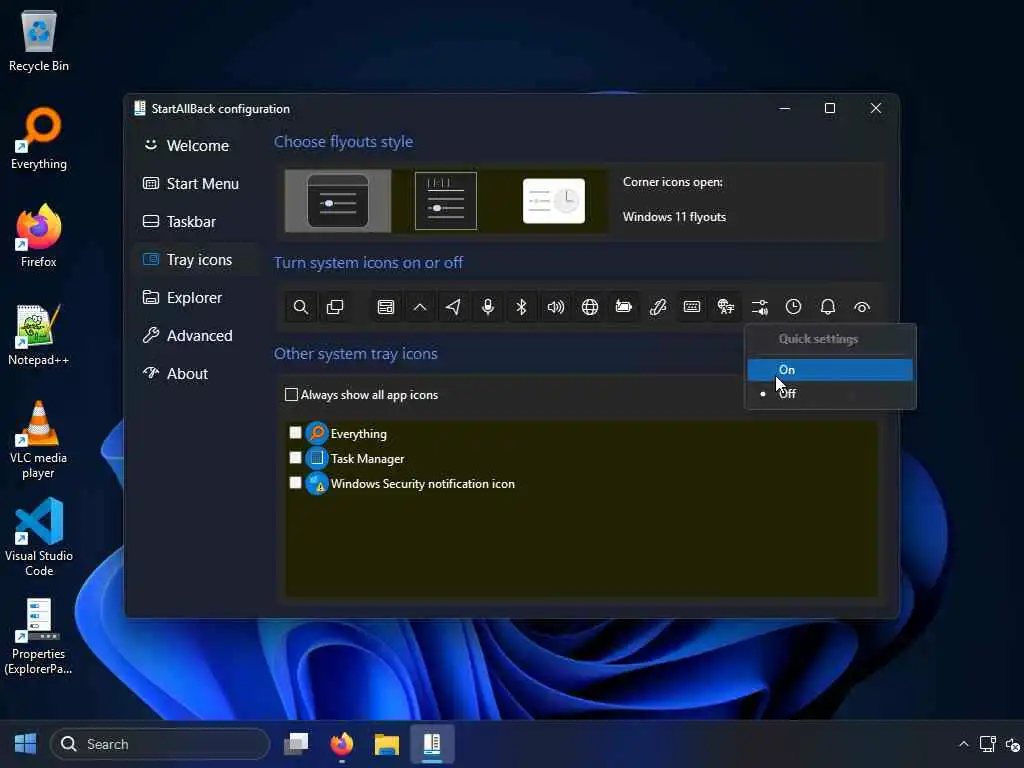1024x768 pixels.
Task: Click Windows Security shield icon in list
Action: click(x=317, y=483)
